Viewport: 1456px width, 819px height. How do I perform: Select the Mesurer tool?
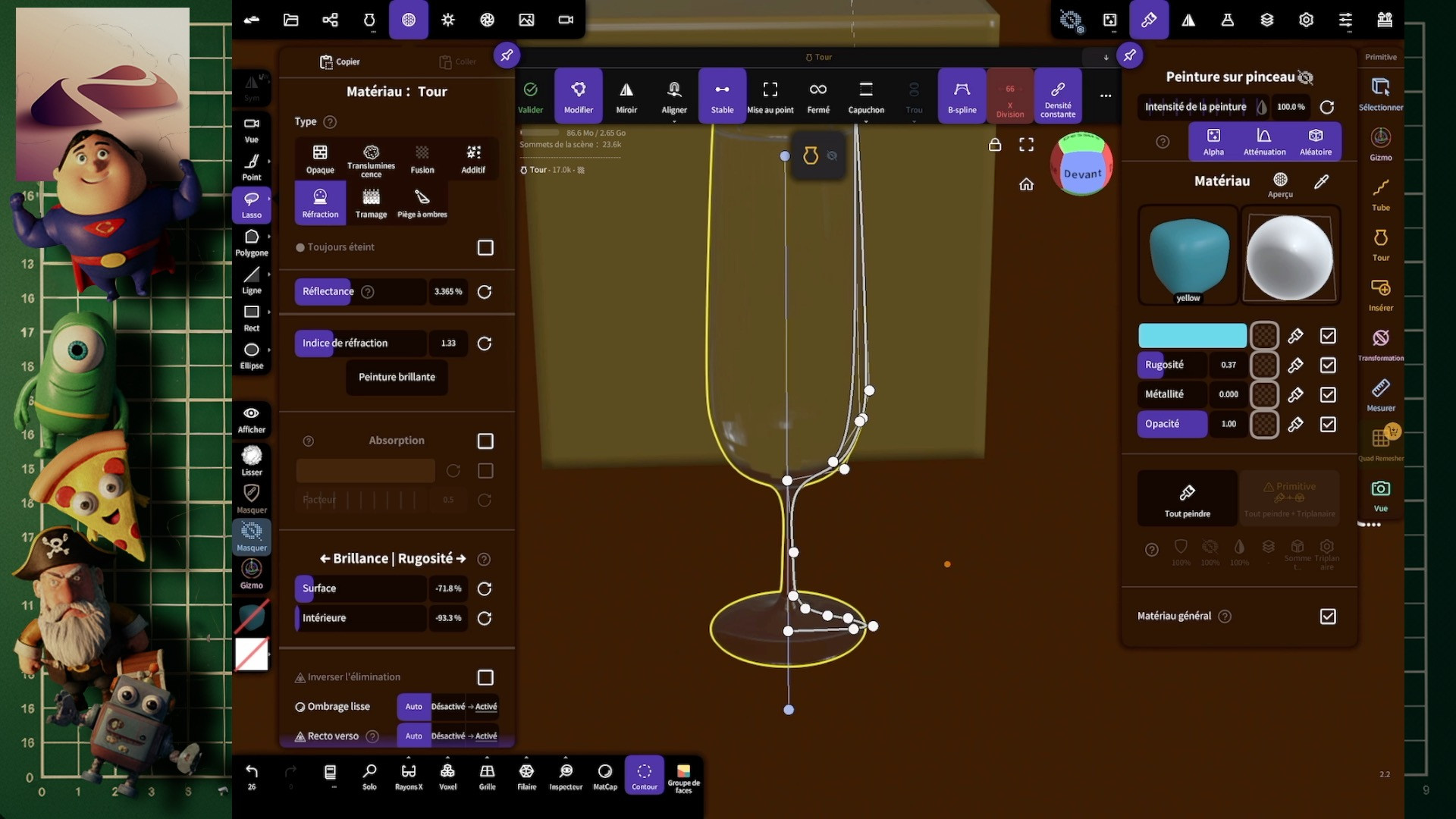(1380, 394)
